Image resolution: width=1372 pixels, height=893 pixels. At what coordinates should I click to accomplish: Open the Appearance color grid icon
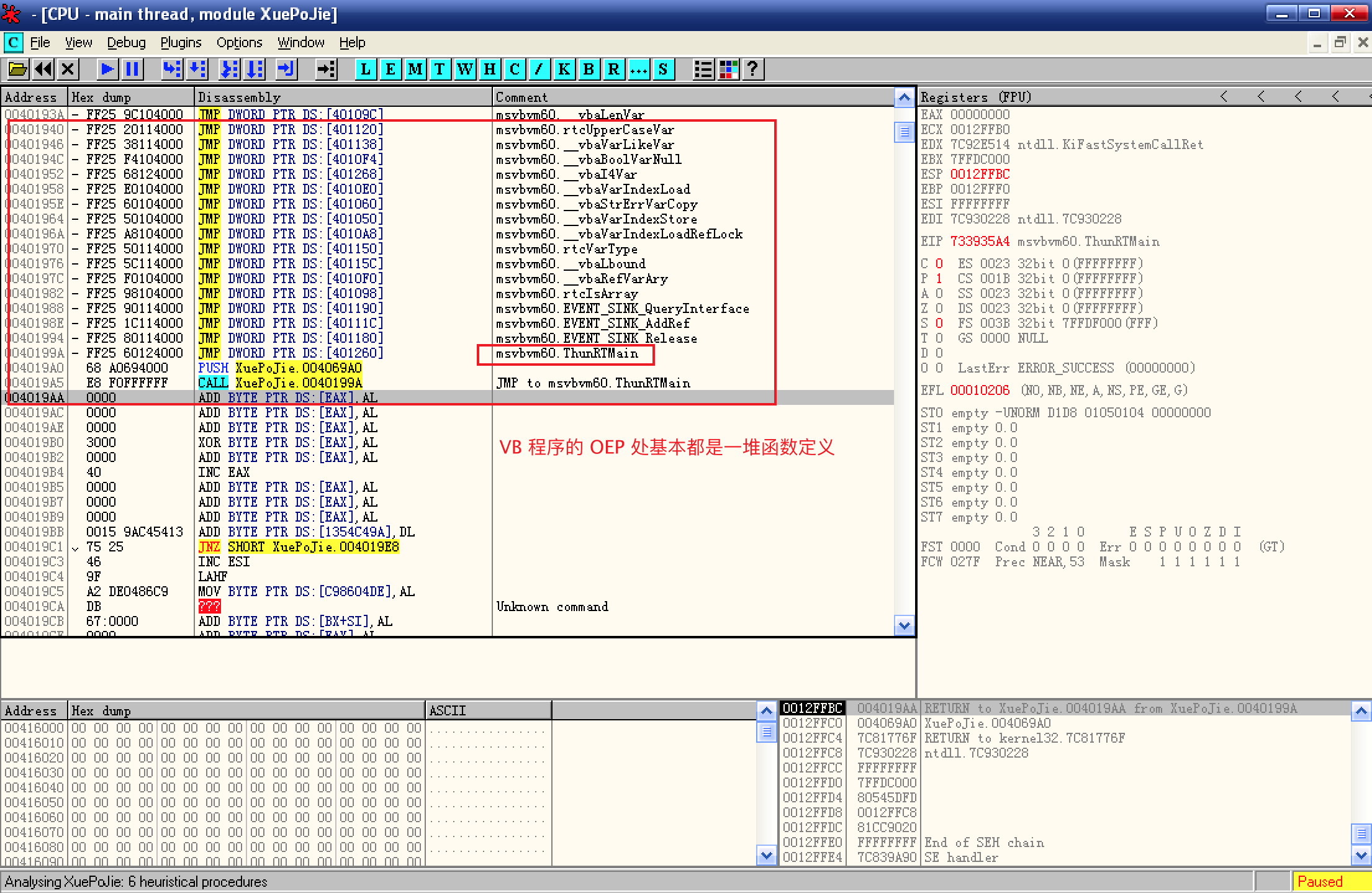[x=728, y=69]
